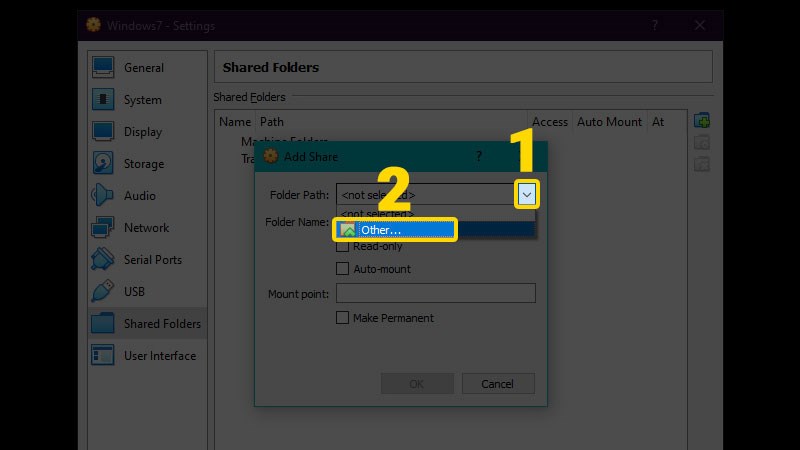The image size is (800, 450).
Task: Click the add shared folder plus icon
Action: [702, 121]
